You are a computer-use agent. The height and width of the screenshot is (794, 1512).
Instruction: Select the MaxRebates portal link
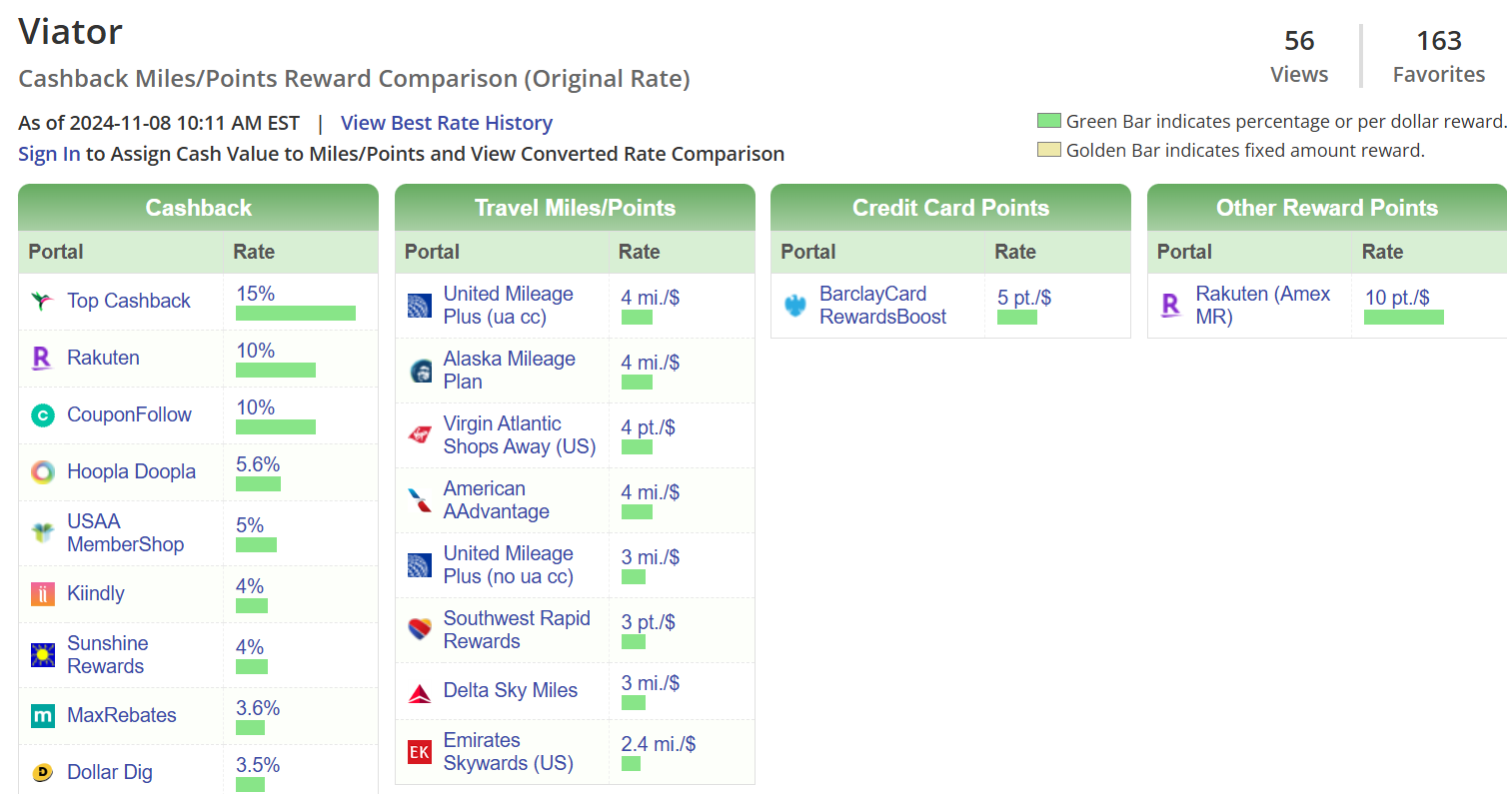click(x=122, y=715)
